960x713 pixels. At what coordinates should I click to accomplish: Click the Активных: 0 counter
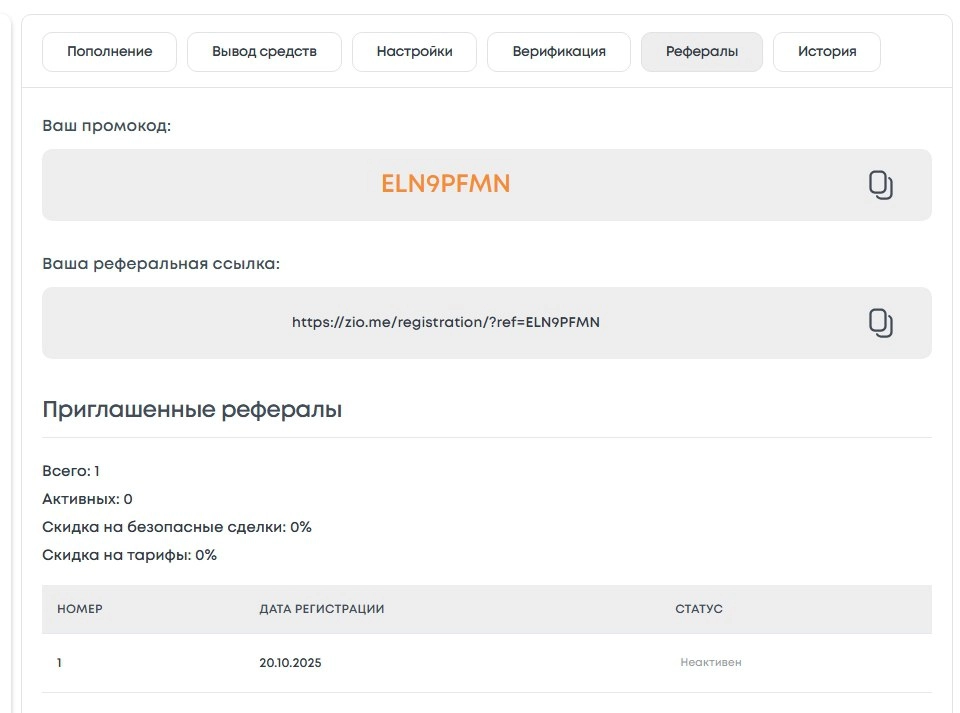coord(88,499)
